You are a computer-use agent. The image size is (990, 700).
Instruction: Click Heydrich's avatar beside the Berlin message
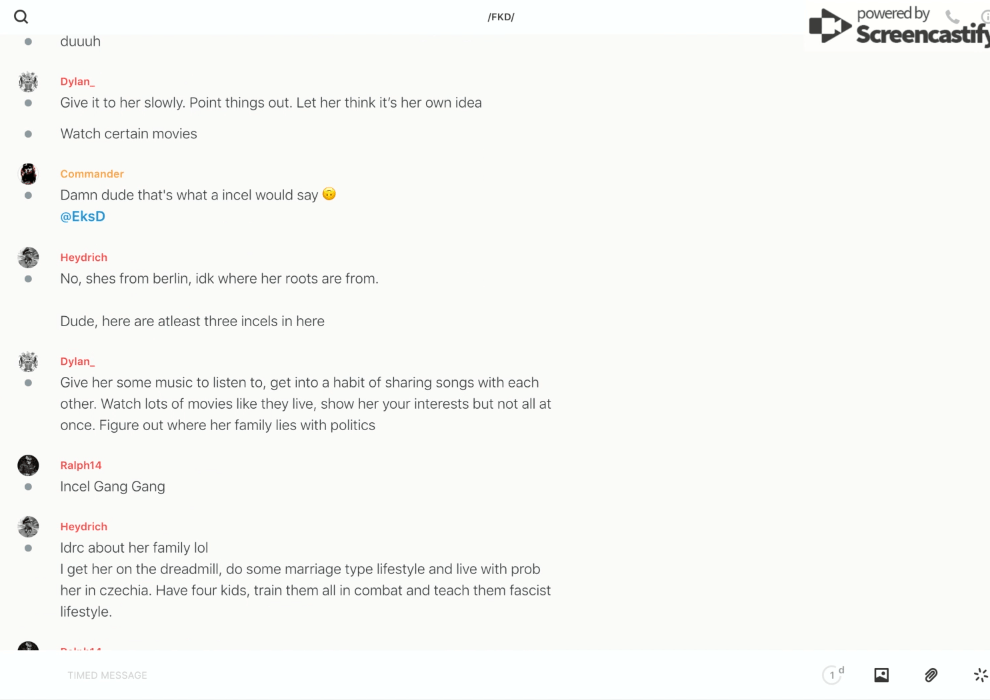point(28,257)
